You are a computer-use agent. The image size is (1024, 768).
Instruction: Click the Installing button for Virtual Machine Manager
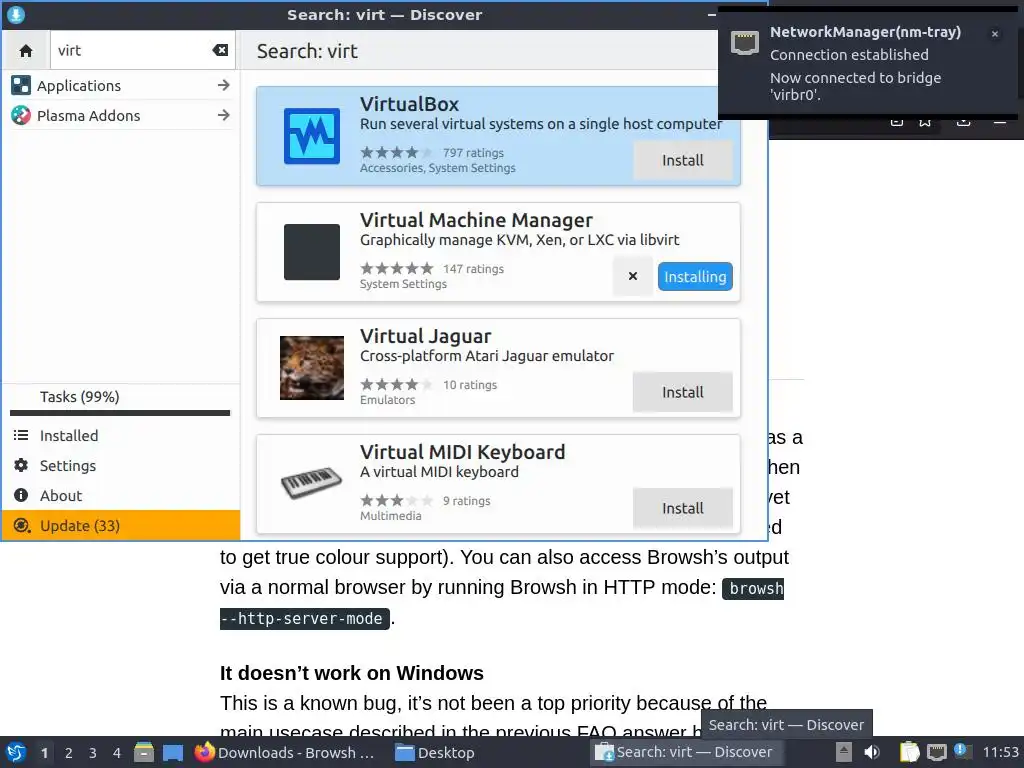click(695, 276)
